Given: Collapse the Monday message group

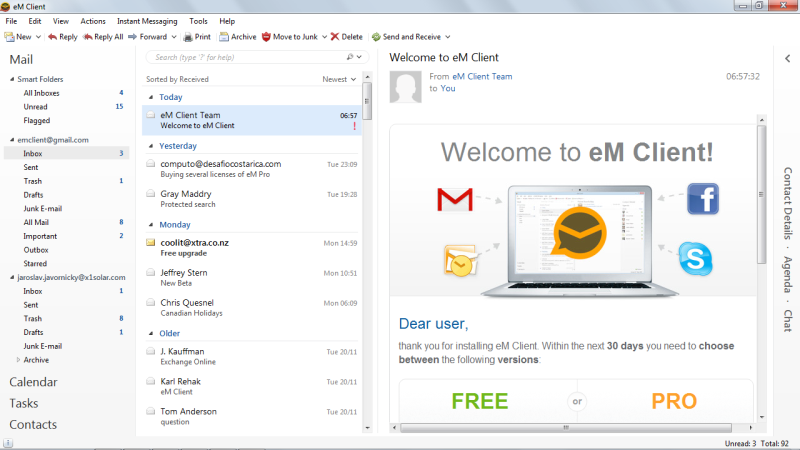Looking at the screenshot, I should pyautogui.click(x=151, y=224).
